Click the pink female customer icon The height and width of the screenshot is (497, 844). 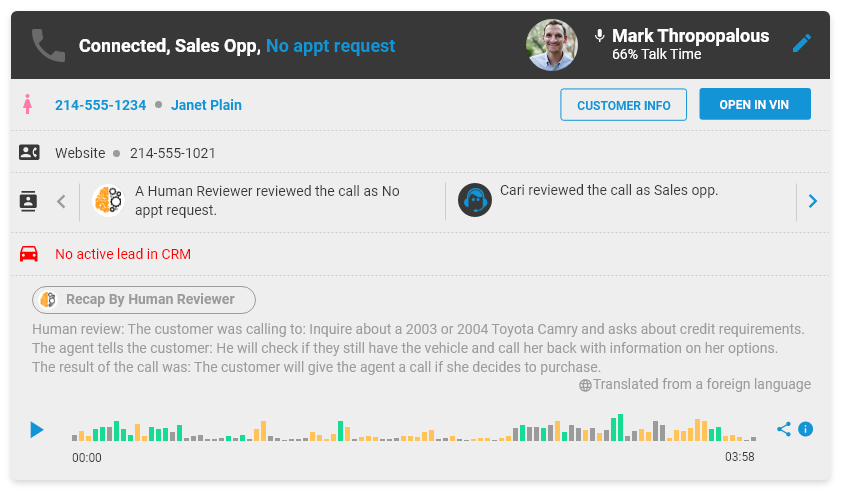[27, 104]
